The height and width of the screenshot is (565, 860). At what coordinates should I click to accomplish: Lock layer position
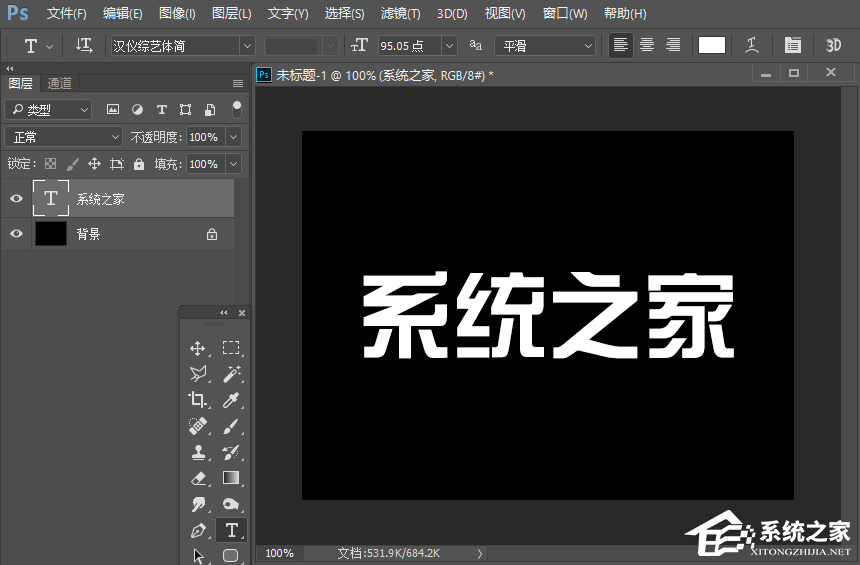pos(94,163)
